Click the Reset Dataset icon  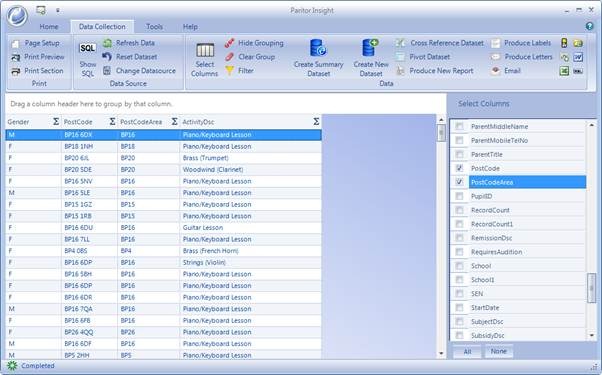(107, 57)
